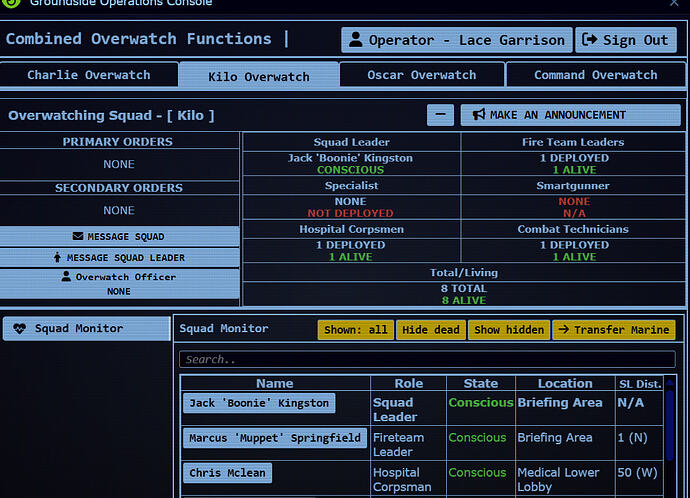Screen dimensions: 690x498
Task: Toggle Show hidden marines filter
Action: 508,330
